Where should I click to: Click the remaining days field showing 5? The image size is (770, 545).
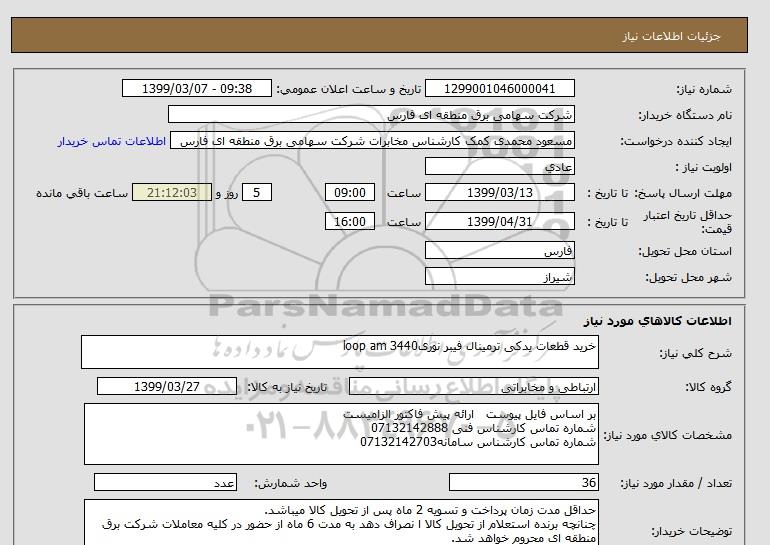[x=257, y=192]
